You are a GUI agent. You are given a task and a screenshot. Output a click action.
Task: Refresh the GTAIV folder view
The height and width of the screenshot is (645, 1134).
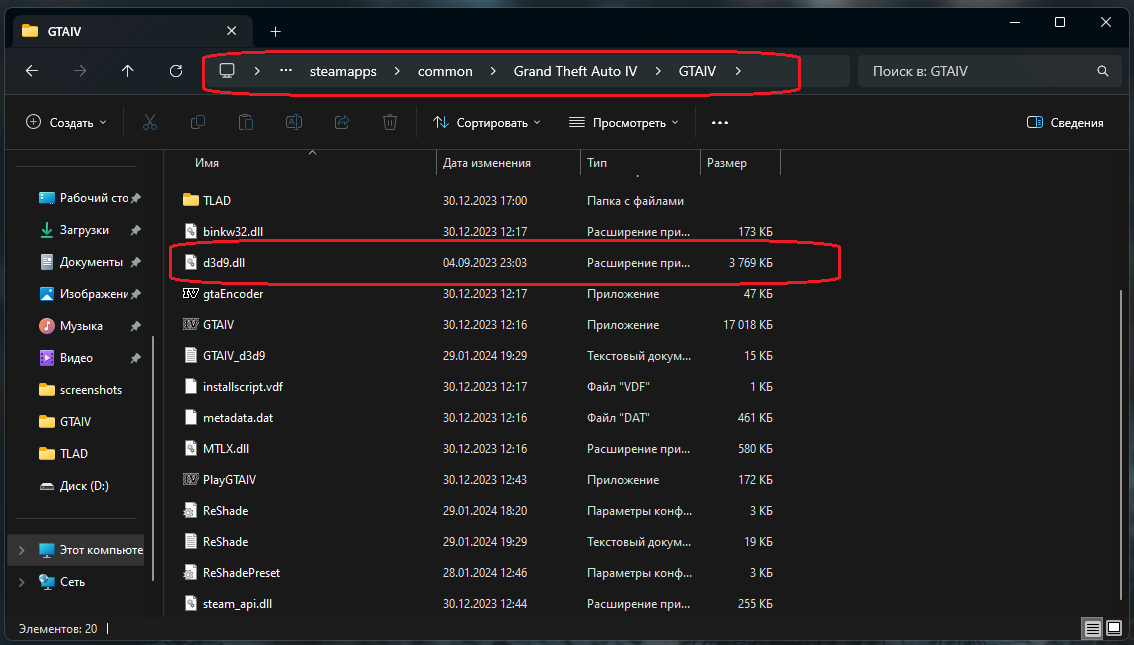click(176, 71)
